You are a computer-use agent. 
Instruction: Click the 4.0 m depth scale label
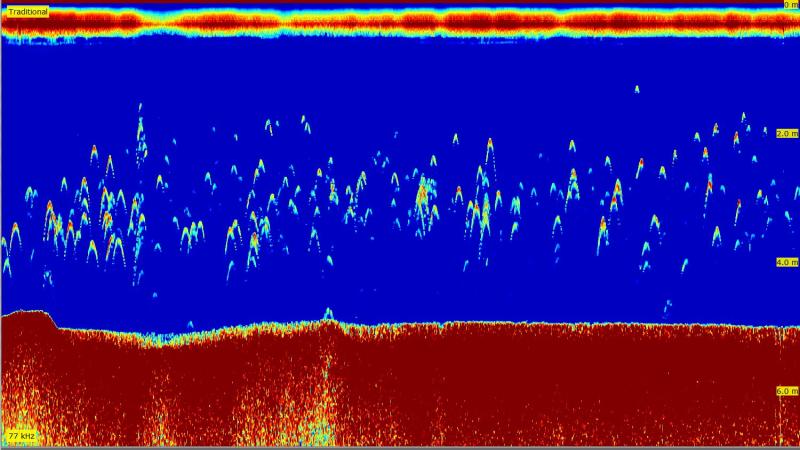click(786, 262)
